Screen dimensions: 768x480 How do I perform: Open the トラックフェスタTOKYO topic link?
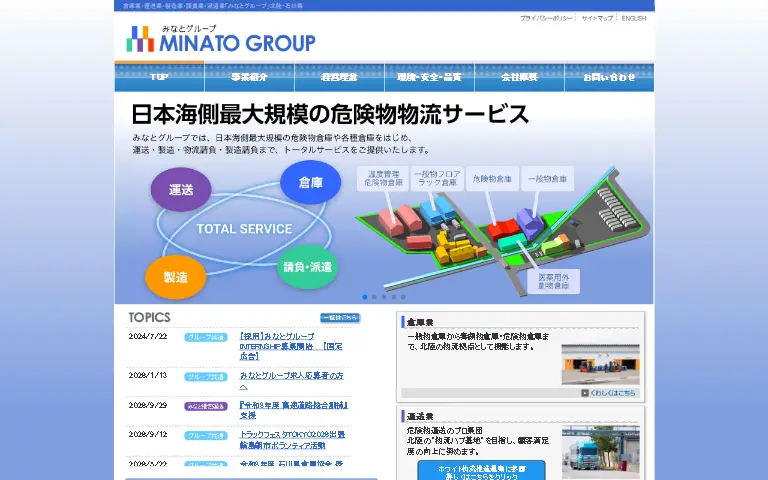292,440
